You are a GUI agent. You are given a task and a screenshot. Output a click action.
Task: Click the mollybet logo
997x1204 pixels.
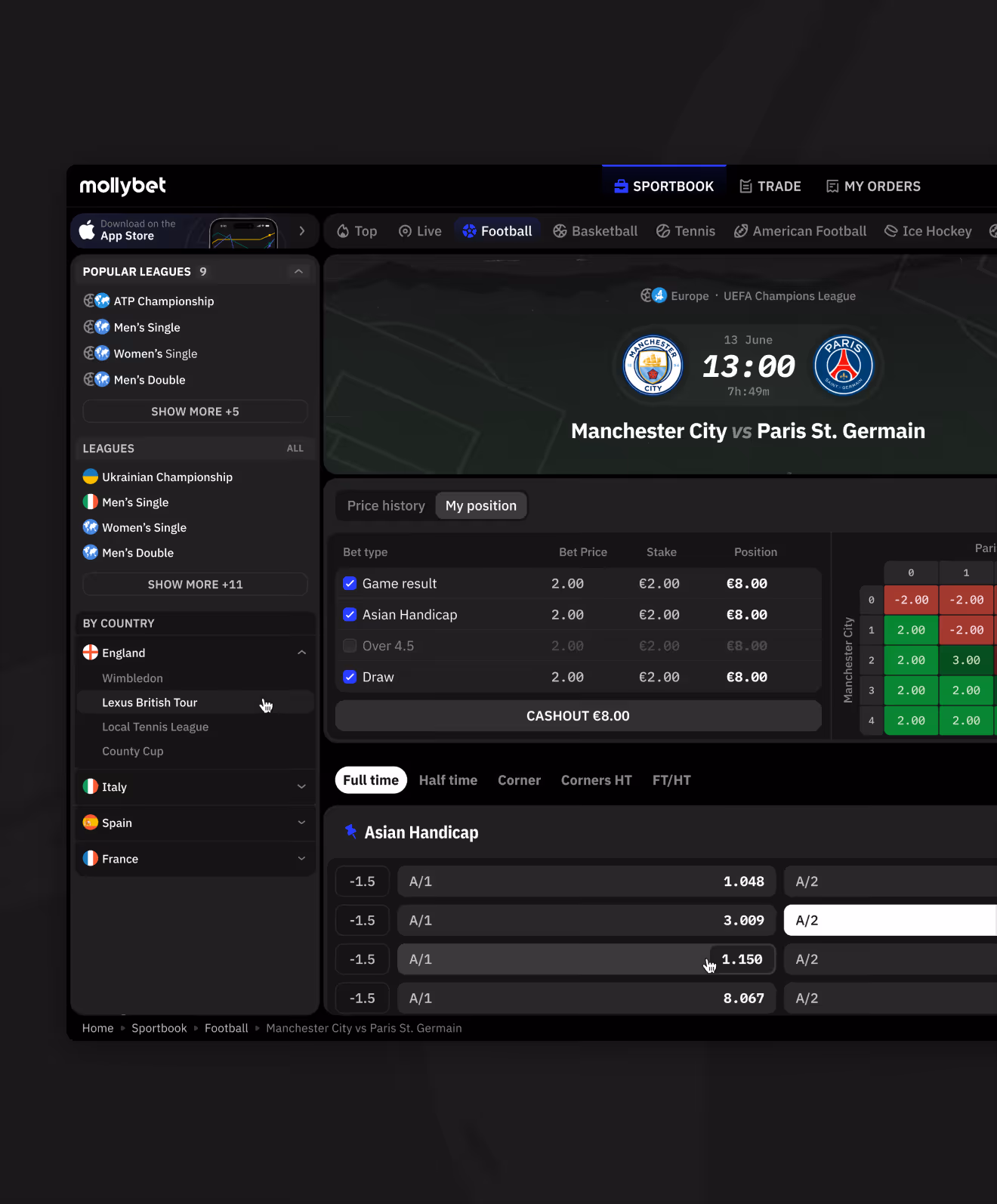click(x=122, y=186)
